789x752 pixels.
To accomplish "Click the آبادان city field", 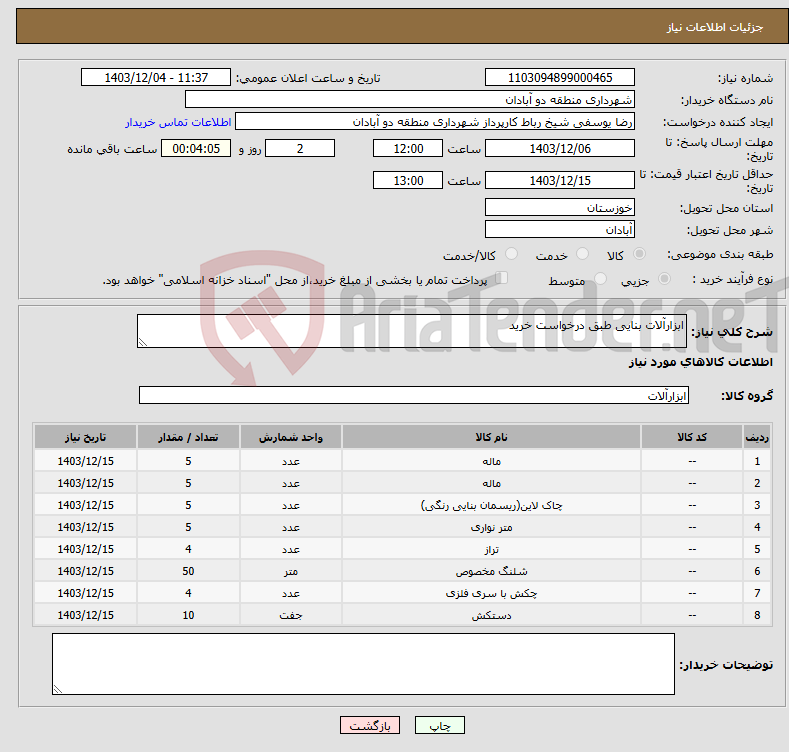I will coord(560,230).
